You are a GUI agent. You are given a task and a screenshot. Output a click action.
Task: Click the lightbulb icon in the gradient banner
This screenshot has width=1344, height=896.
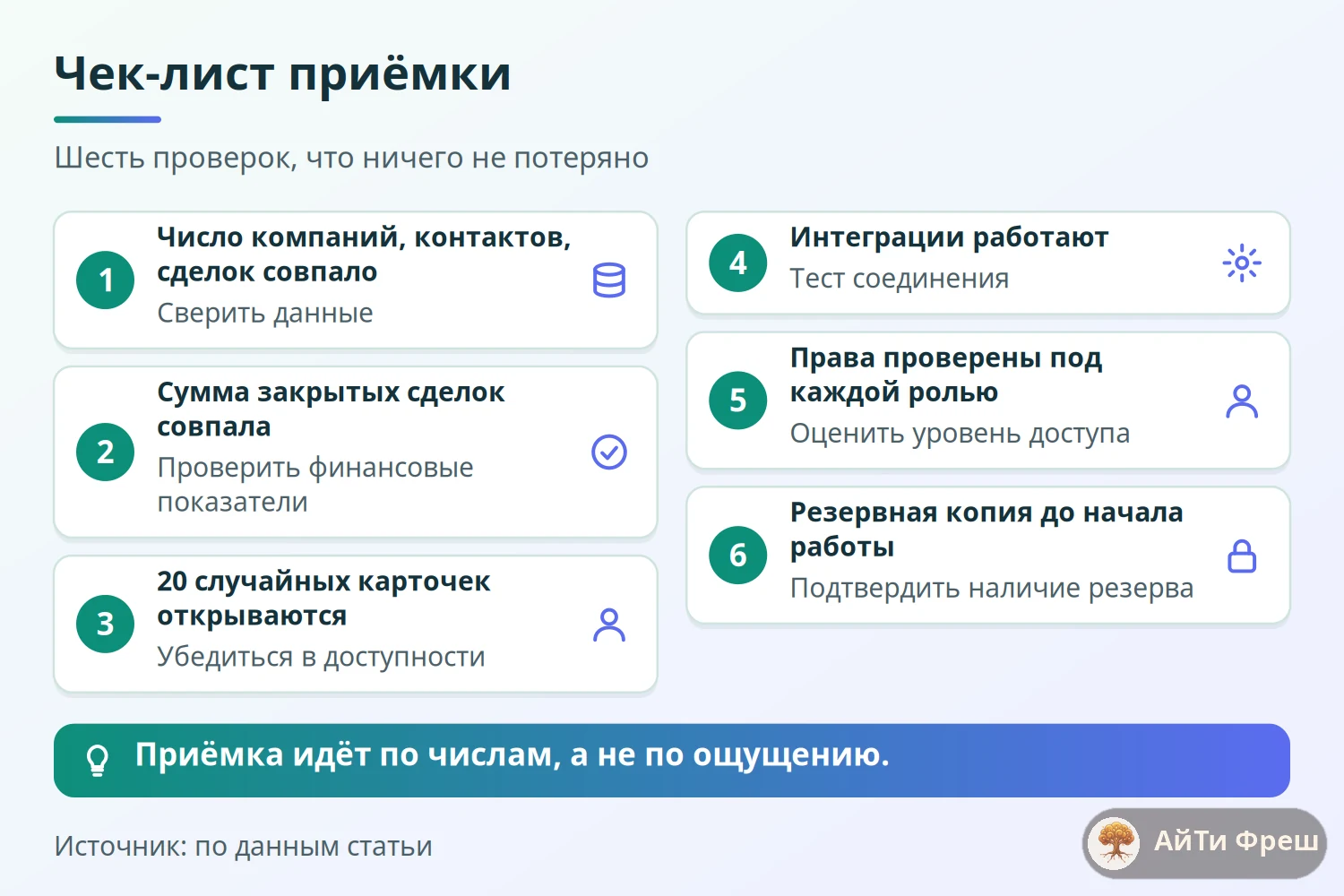(98, 760)
